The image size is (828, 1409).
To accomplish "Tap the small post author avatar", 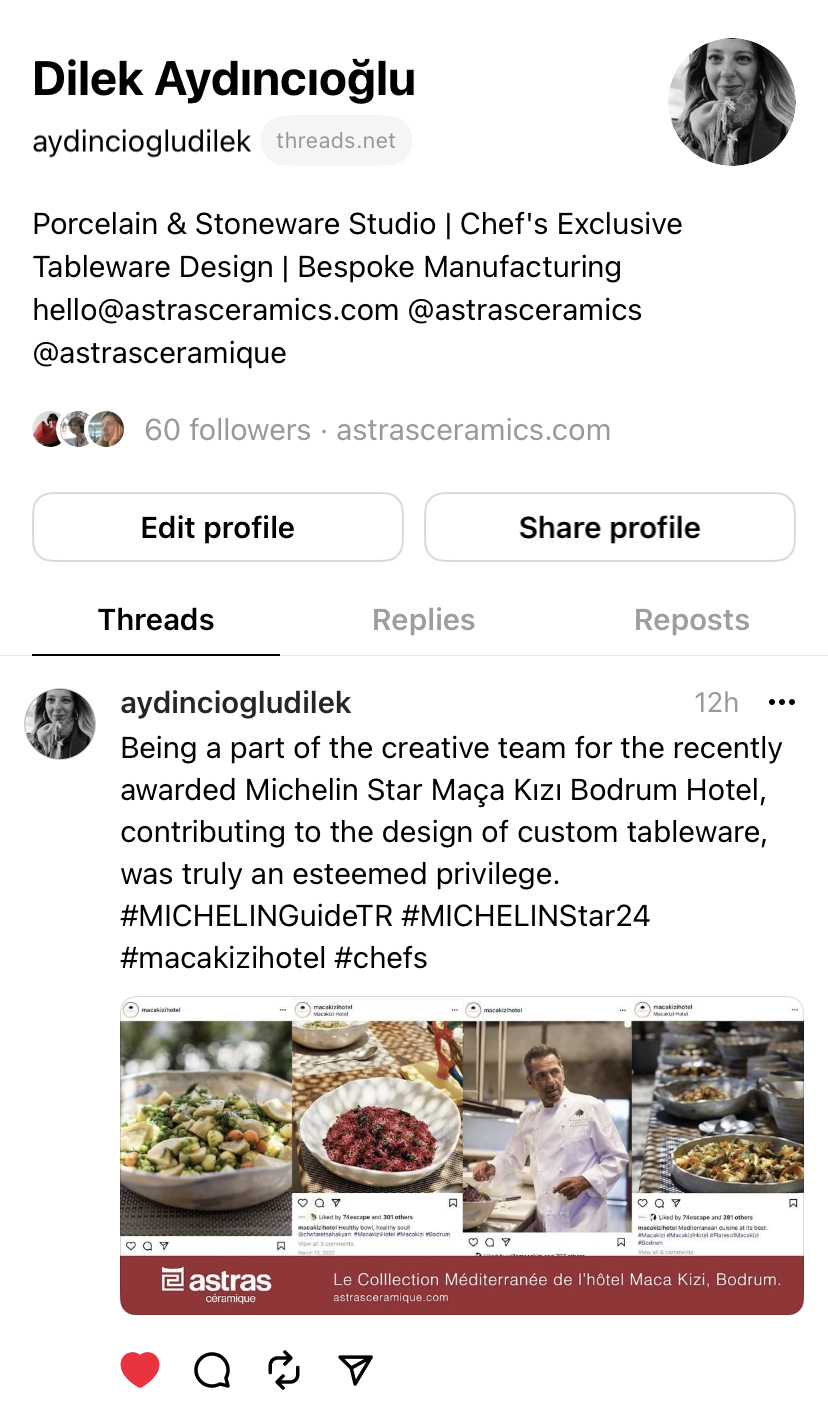I will point(60,723).
